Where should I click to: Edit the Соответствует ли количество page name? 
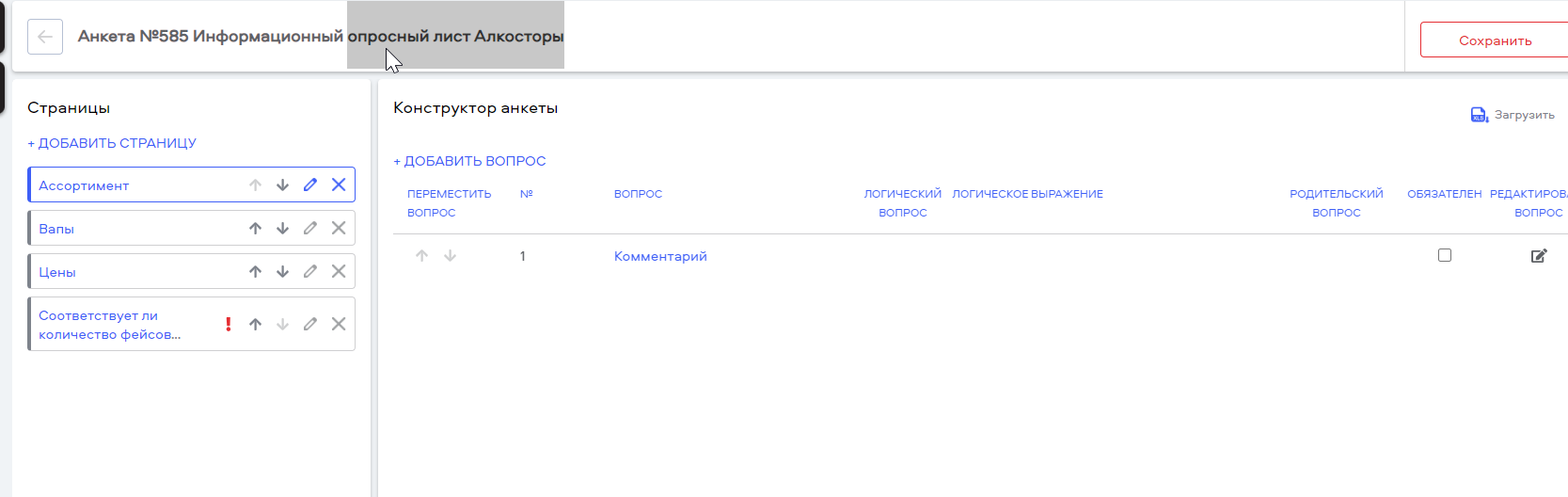click(310, 324)
